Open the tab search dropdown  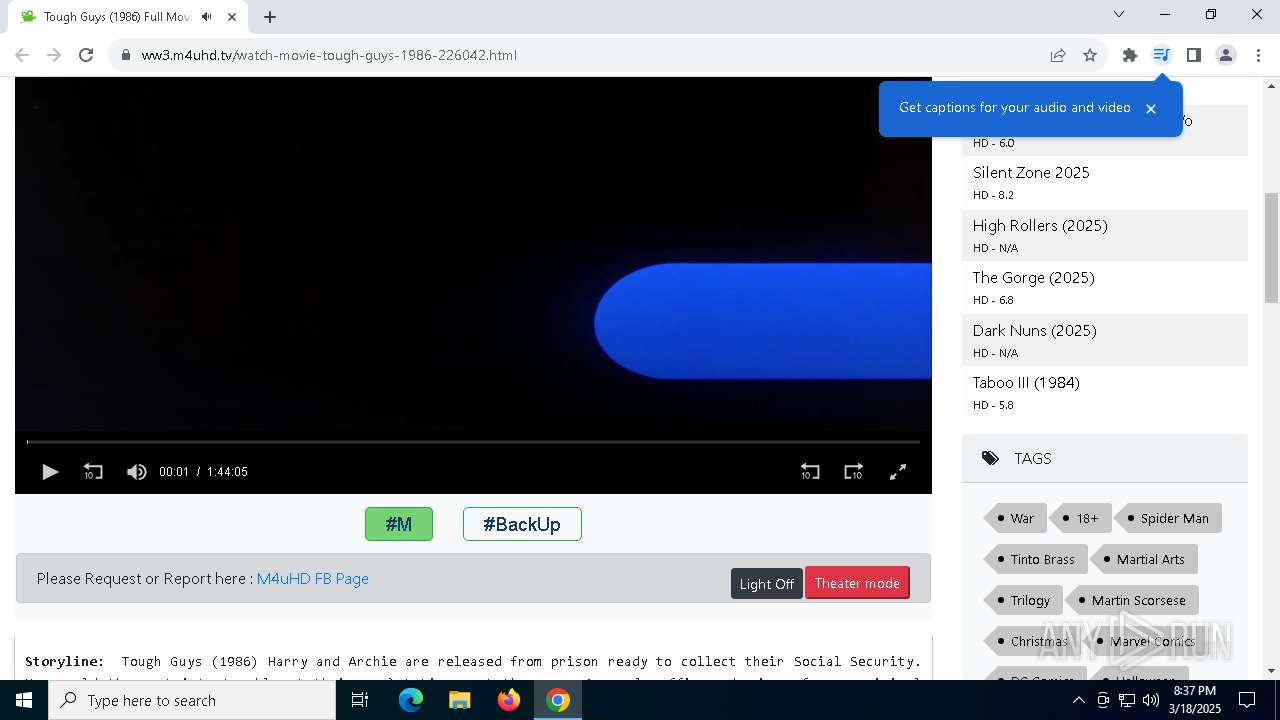point(1119,14)
